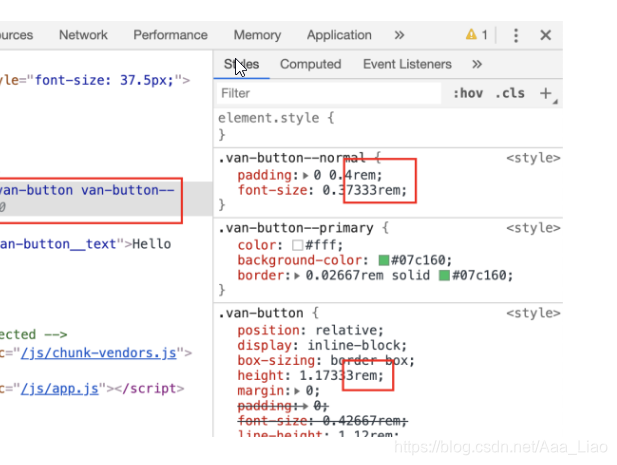The image size is (617, 465).
Task: Open the /js/app.js script link
Action: (x=59, y=389)
